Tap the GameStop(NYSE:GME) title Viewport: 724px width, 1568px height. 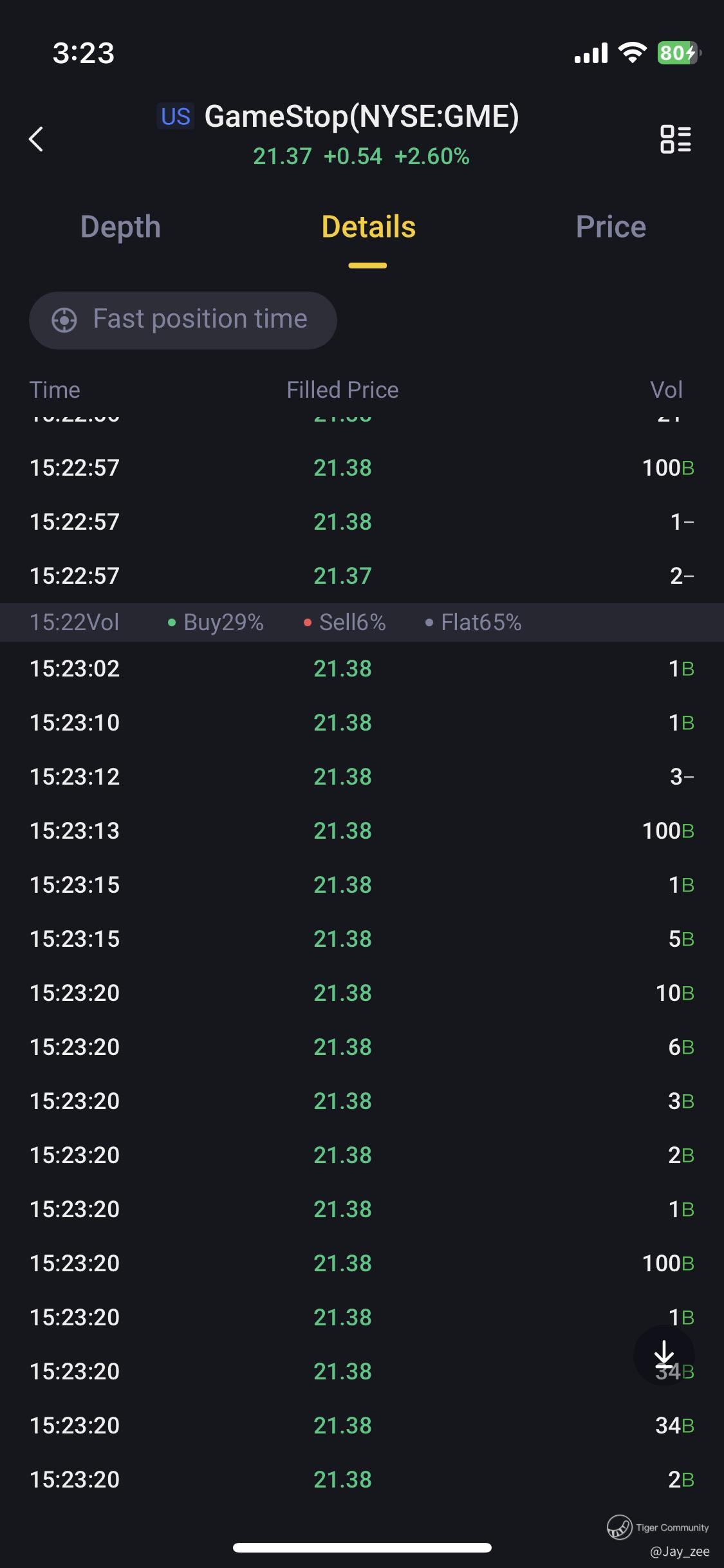tap(361, 117)
